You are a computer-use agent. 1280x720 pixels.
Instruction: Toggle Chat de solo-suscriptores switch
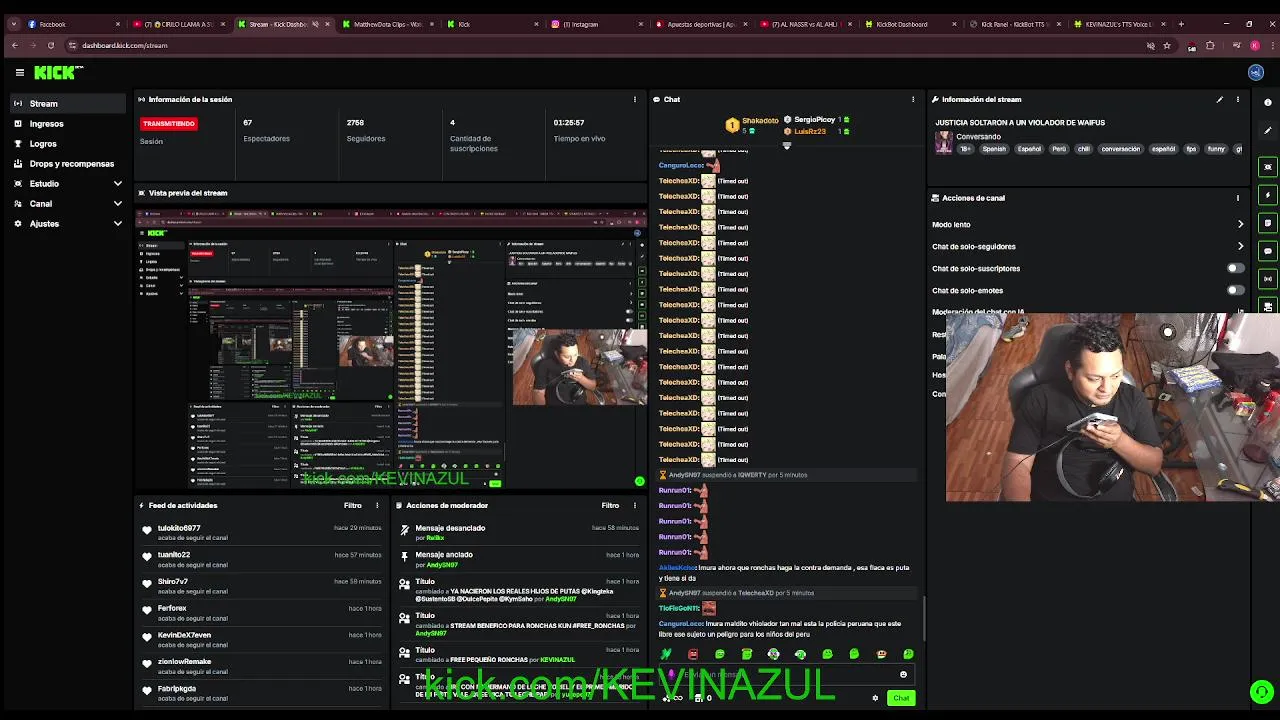tap(1237, 269)
